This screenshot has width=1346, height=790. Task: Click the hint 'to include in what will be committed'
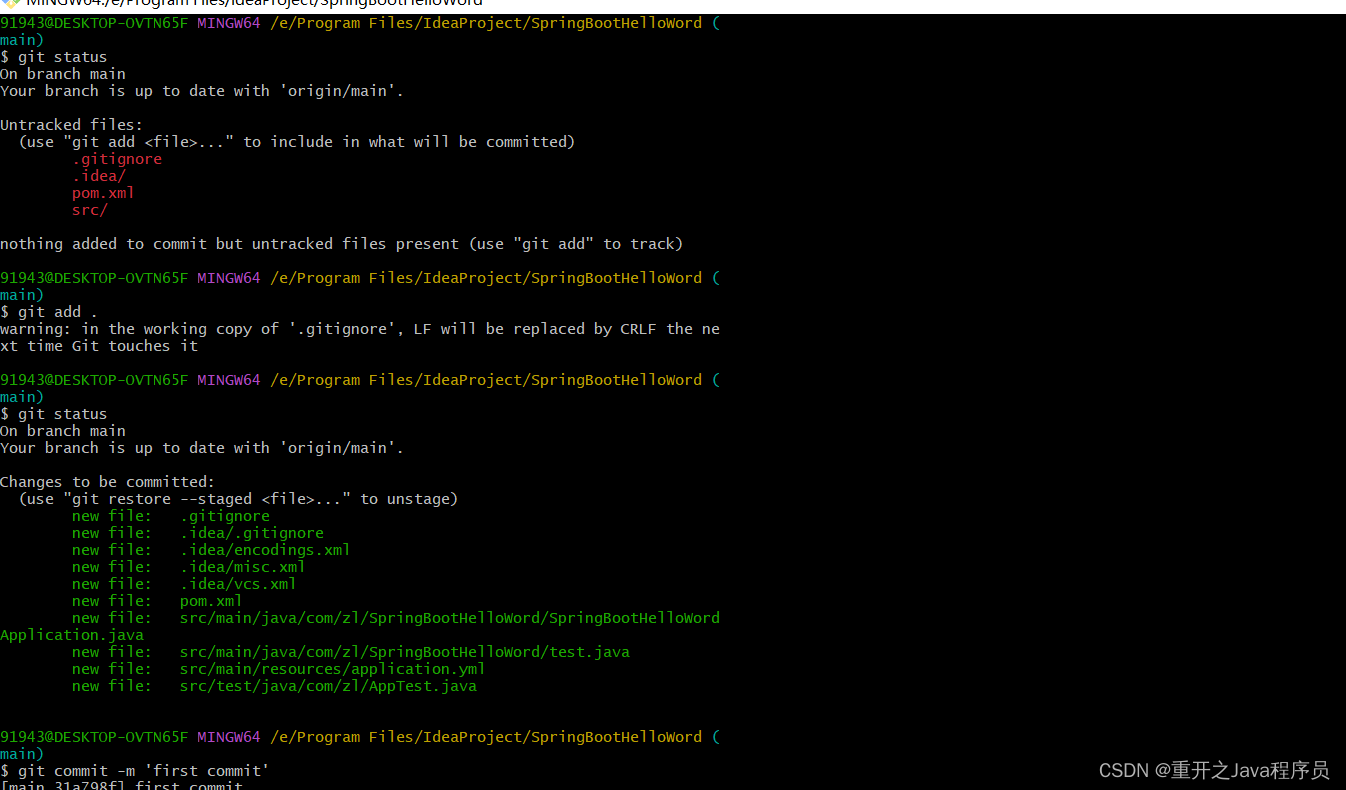pos(409,142)
